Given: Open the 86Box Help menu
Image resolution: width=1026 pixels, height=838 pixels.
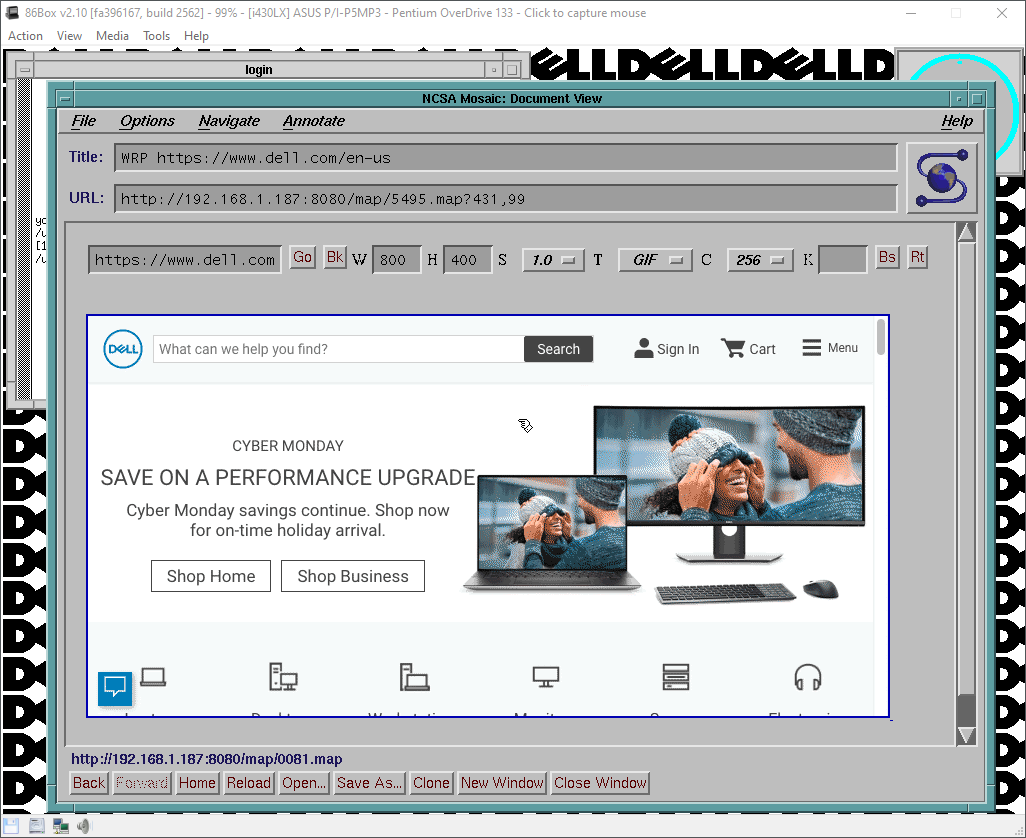Looking at the screenshot, I should coord(196,36).
